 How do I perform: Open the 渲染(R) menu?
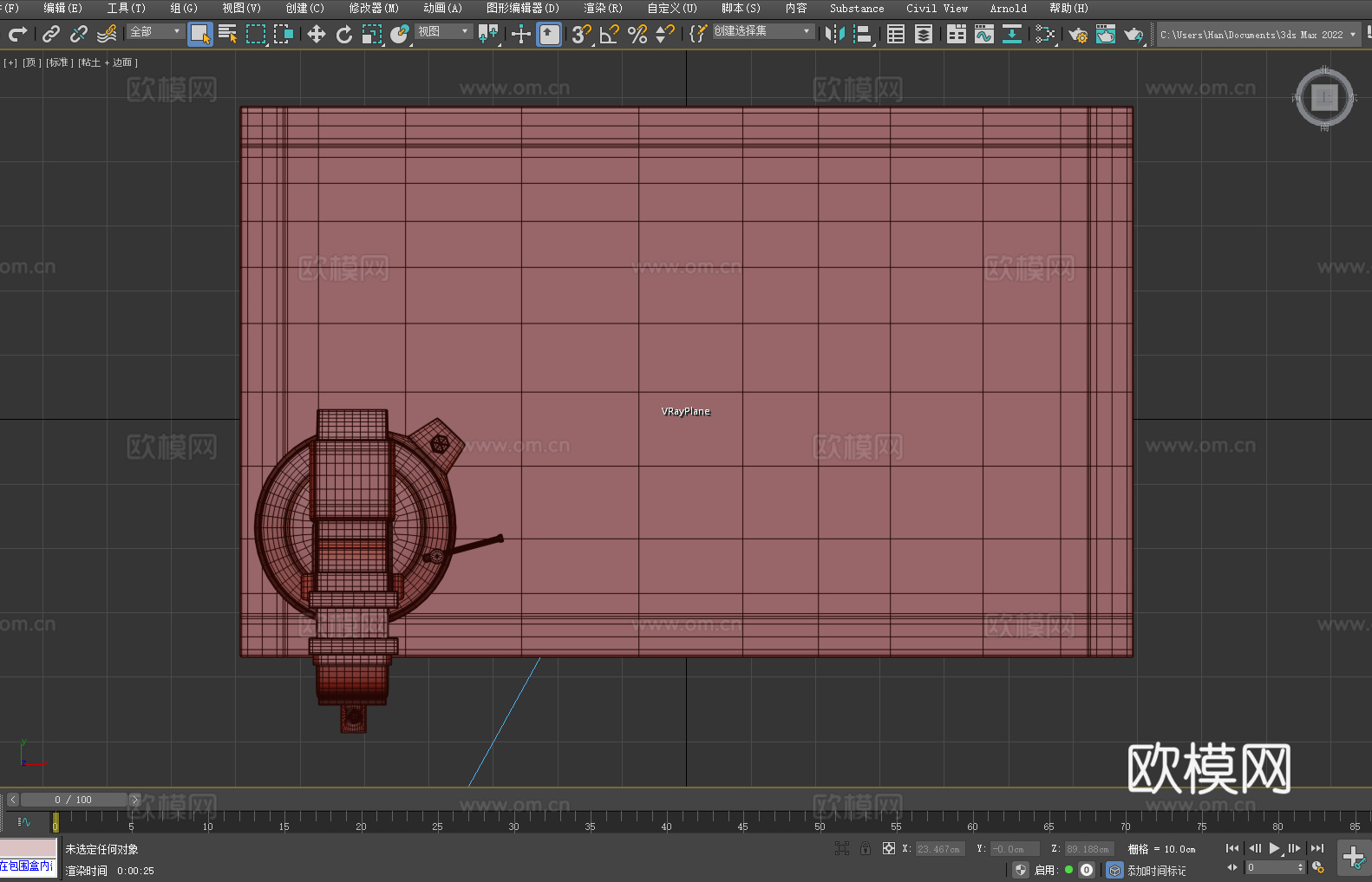coord(603,8)
